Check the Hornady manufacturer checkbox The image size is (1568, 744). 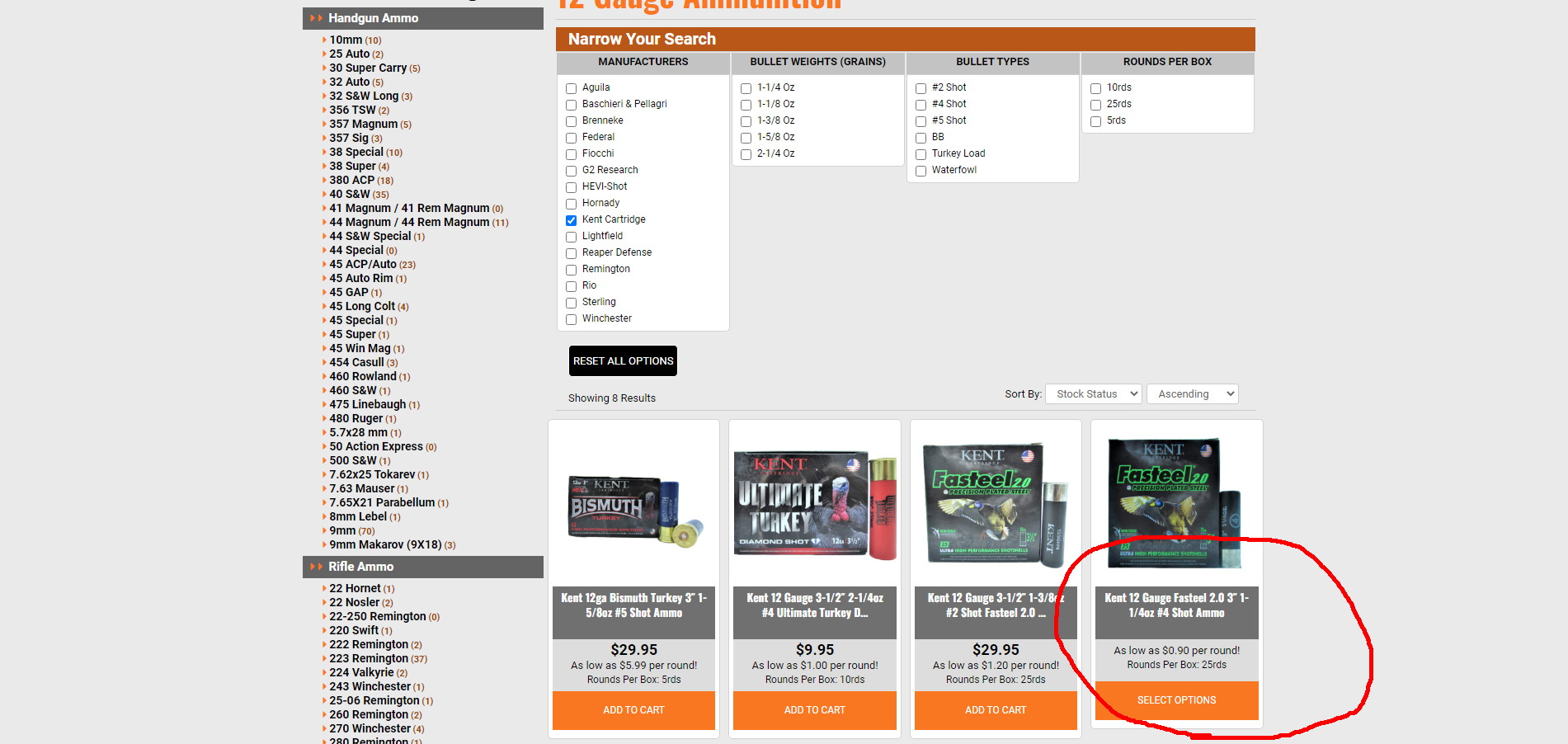point(571,204)
